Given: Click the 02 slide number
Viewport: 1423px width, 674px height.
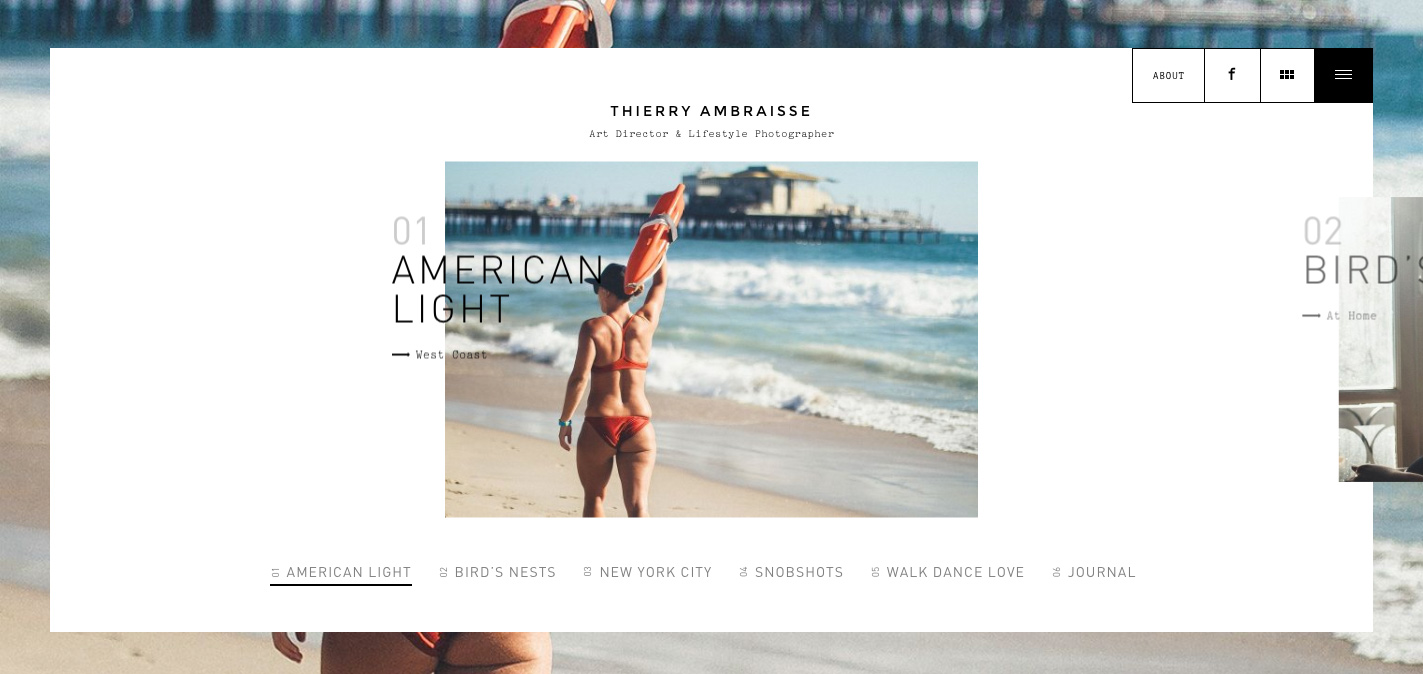Looking at the screenshot, I should point(1322,231).
